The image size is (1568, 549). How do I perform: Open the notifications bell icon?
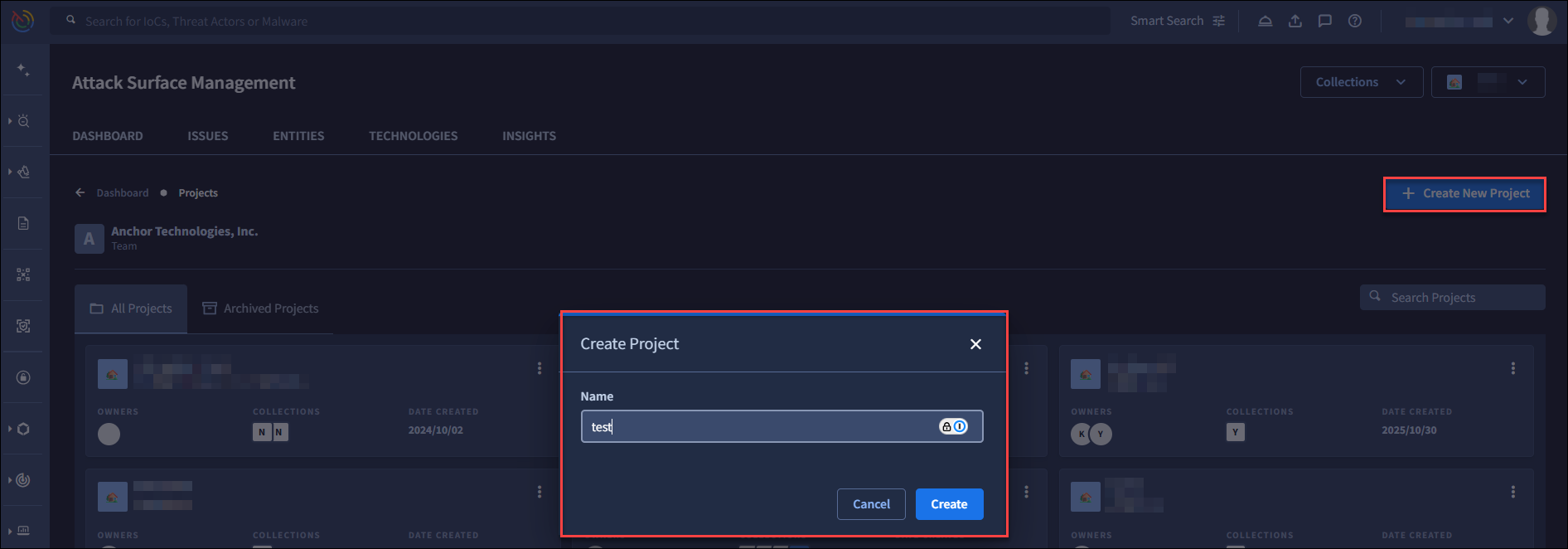pyautogui.click(x=1266, y=21)
